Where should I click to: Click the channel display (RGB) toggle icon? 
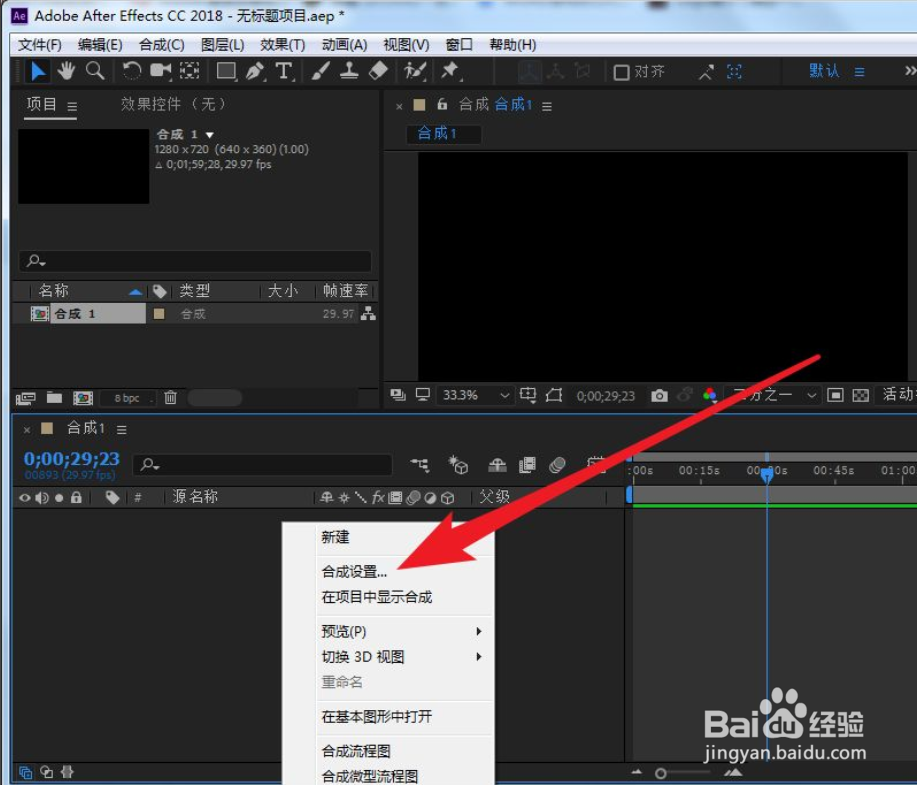(710, 395)
